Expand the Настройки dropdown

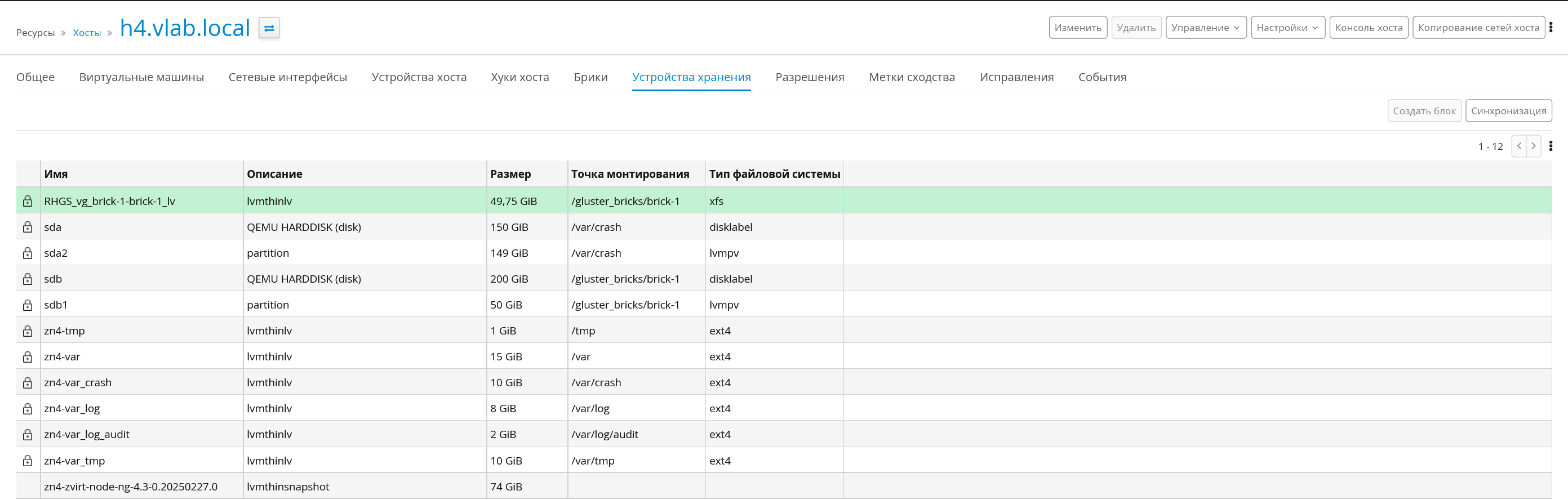pos(1287,28)
